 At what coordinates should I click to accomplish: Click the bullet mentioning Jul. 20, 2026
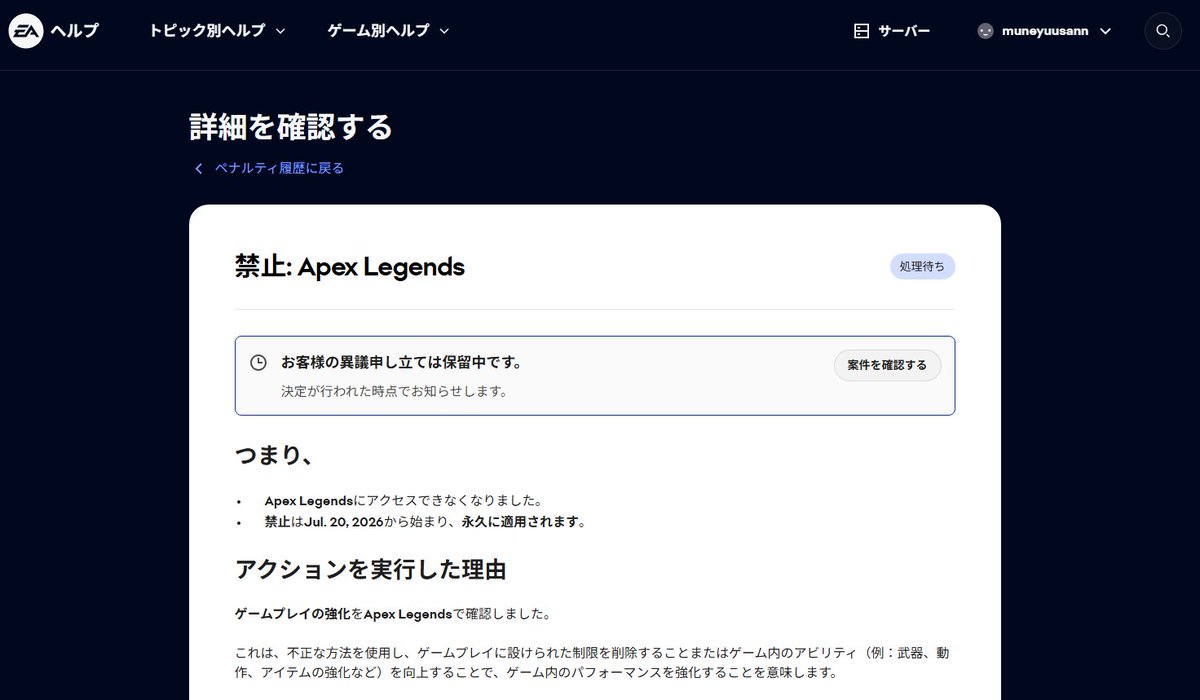click(x=425, y=522)
